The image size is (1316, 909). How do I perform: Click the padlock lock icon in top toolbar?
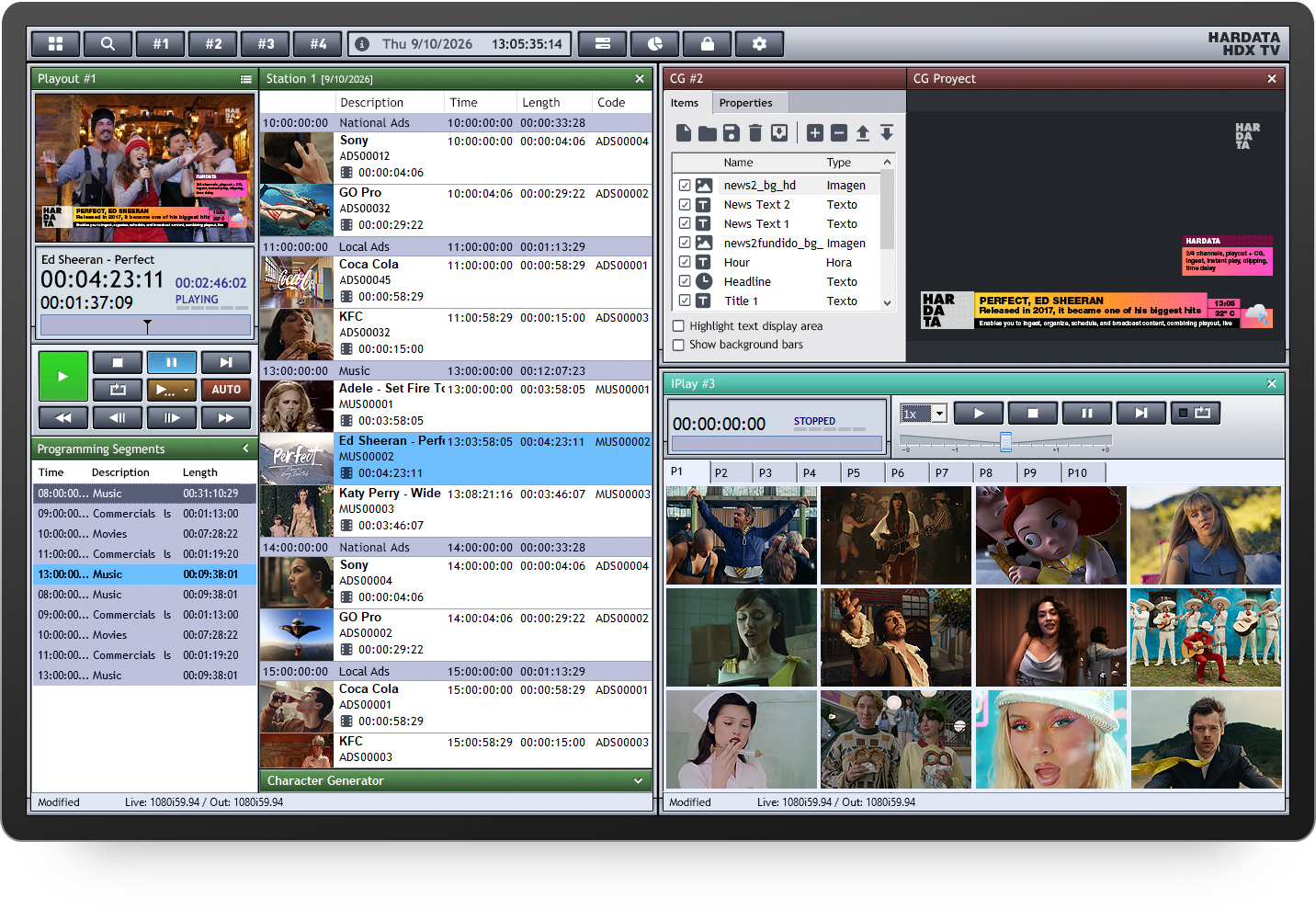coord(707,43)
